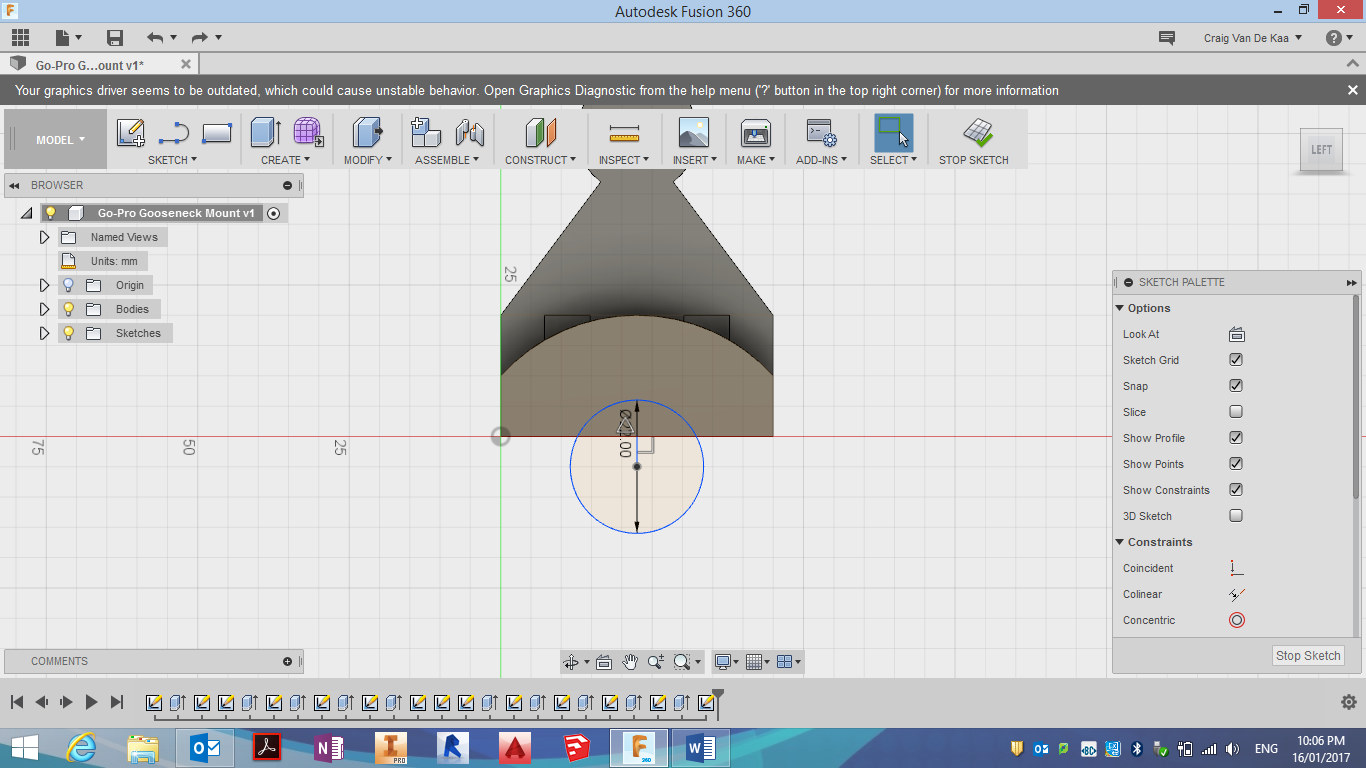Open the Display Settings dropdown
Screen dimensions: 1366x768
tap(726, 662)
